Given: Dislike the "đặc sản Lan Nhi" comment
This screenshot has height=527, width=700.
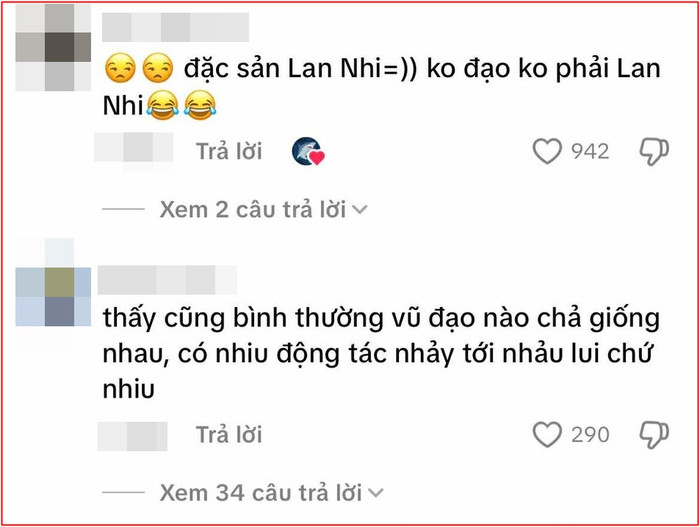Looking at the screenshot, I should tap(654, 152).
